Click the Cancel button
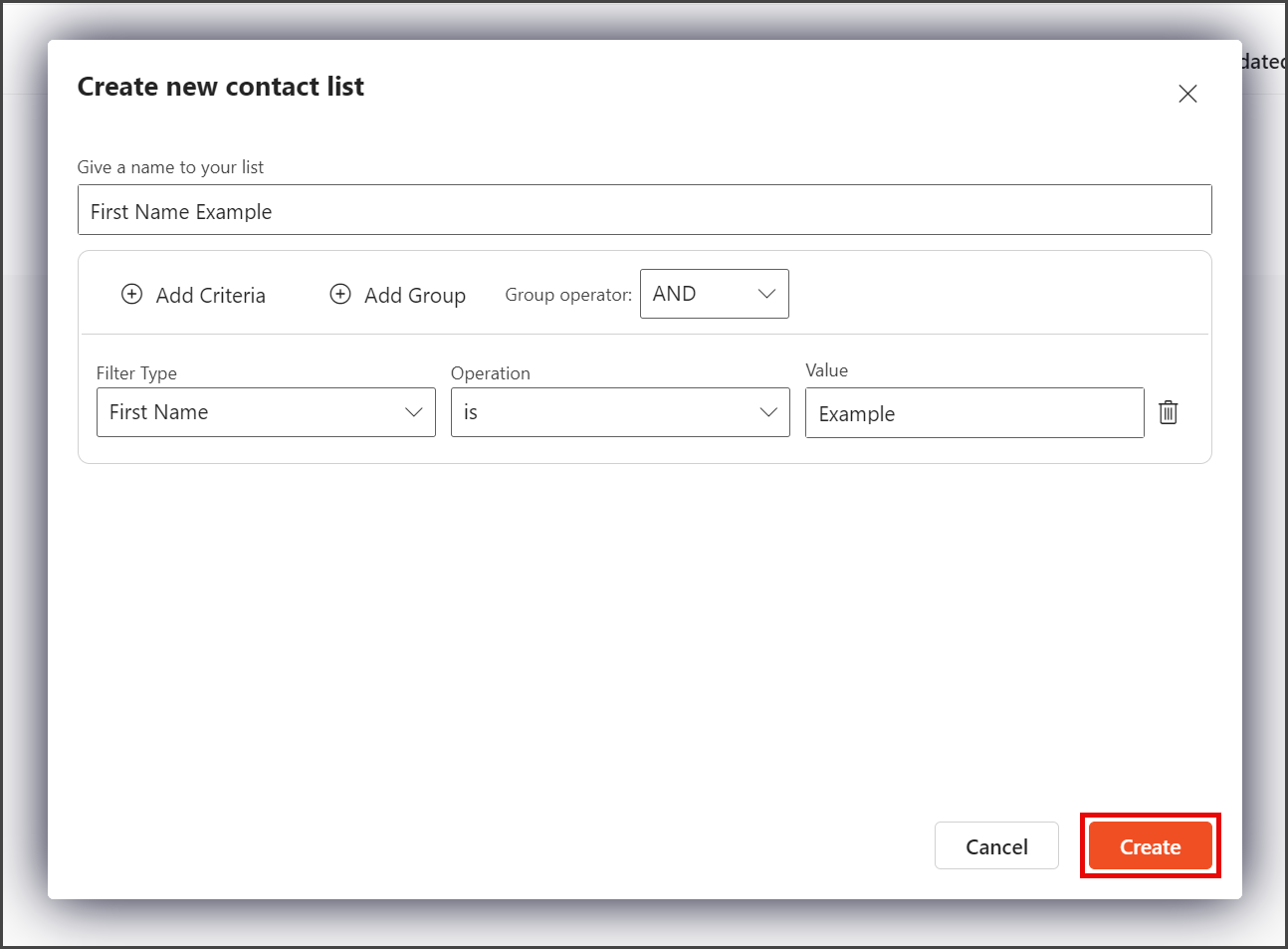The width and height of the screenshot is (1288, 949). [996, 846]
